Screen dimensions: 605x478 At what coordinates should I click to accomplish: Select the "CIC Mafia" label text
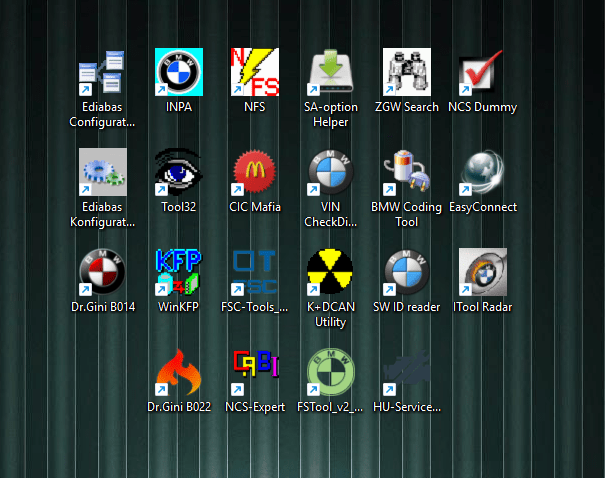pos(255,207)
